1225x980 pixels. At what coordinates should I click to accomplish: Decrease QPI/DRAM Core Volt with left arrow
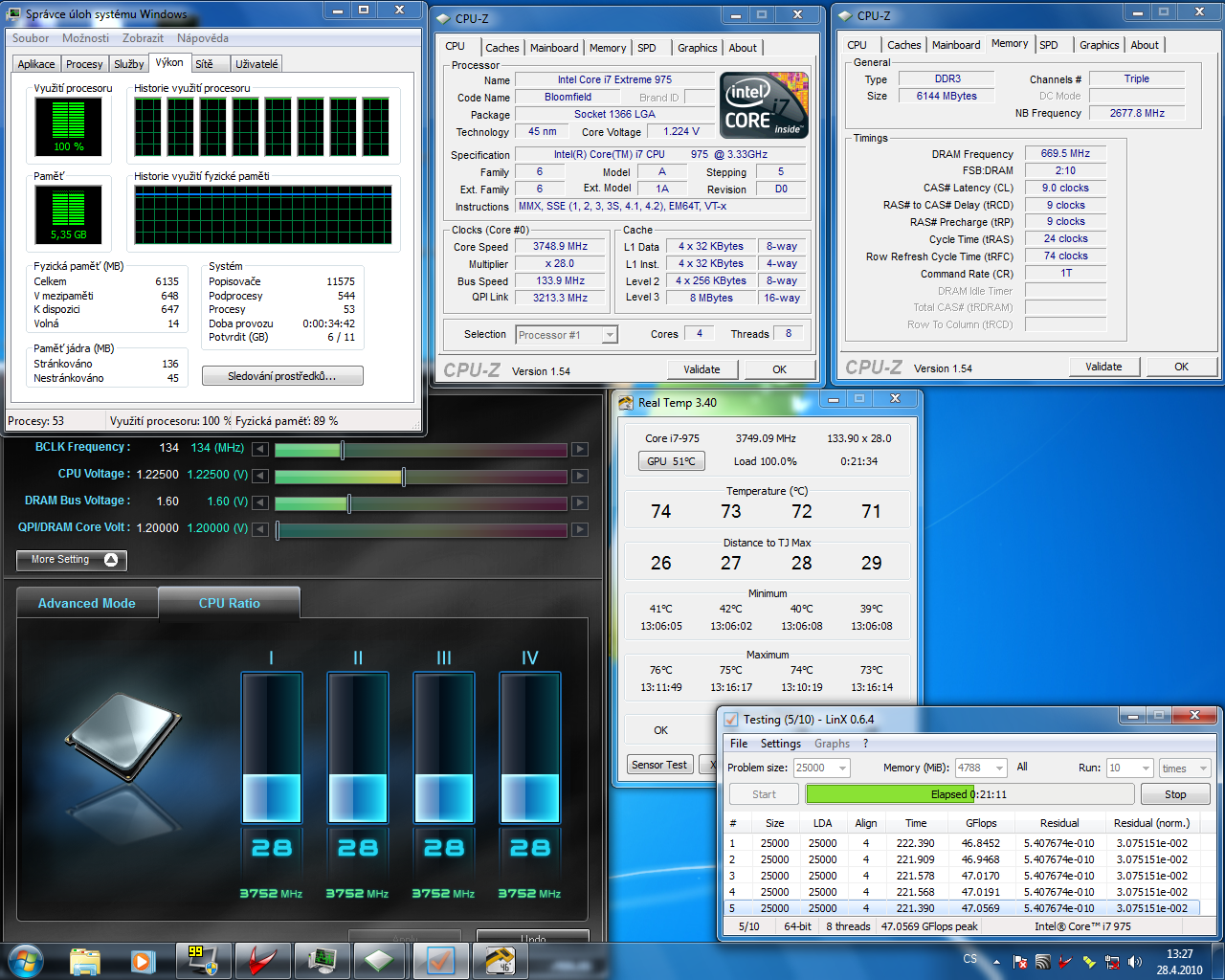260,529
